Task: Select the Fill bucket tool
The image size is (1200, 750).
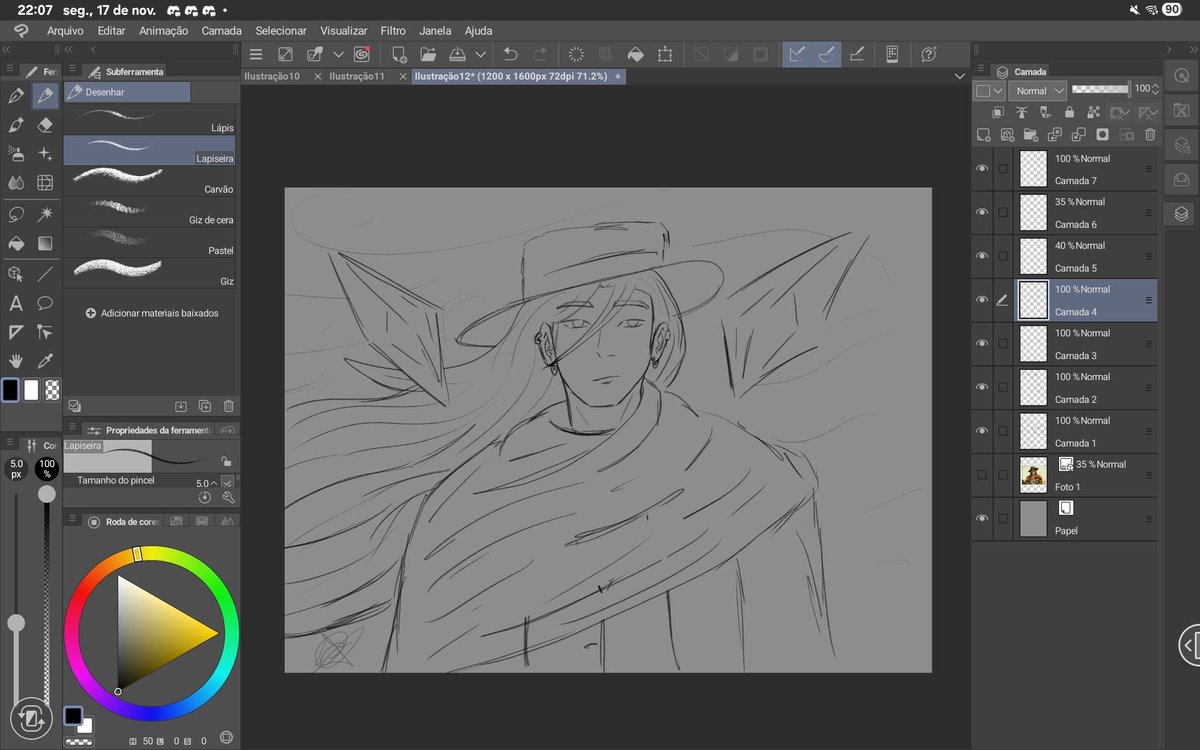Action: (15, 243)
